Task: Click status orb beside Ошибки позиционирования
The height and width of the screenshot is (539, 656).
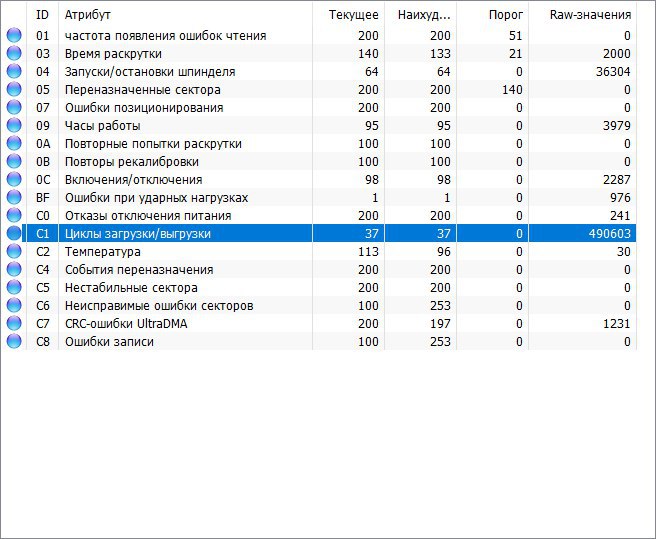Action: click(x=14, y=107)
